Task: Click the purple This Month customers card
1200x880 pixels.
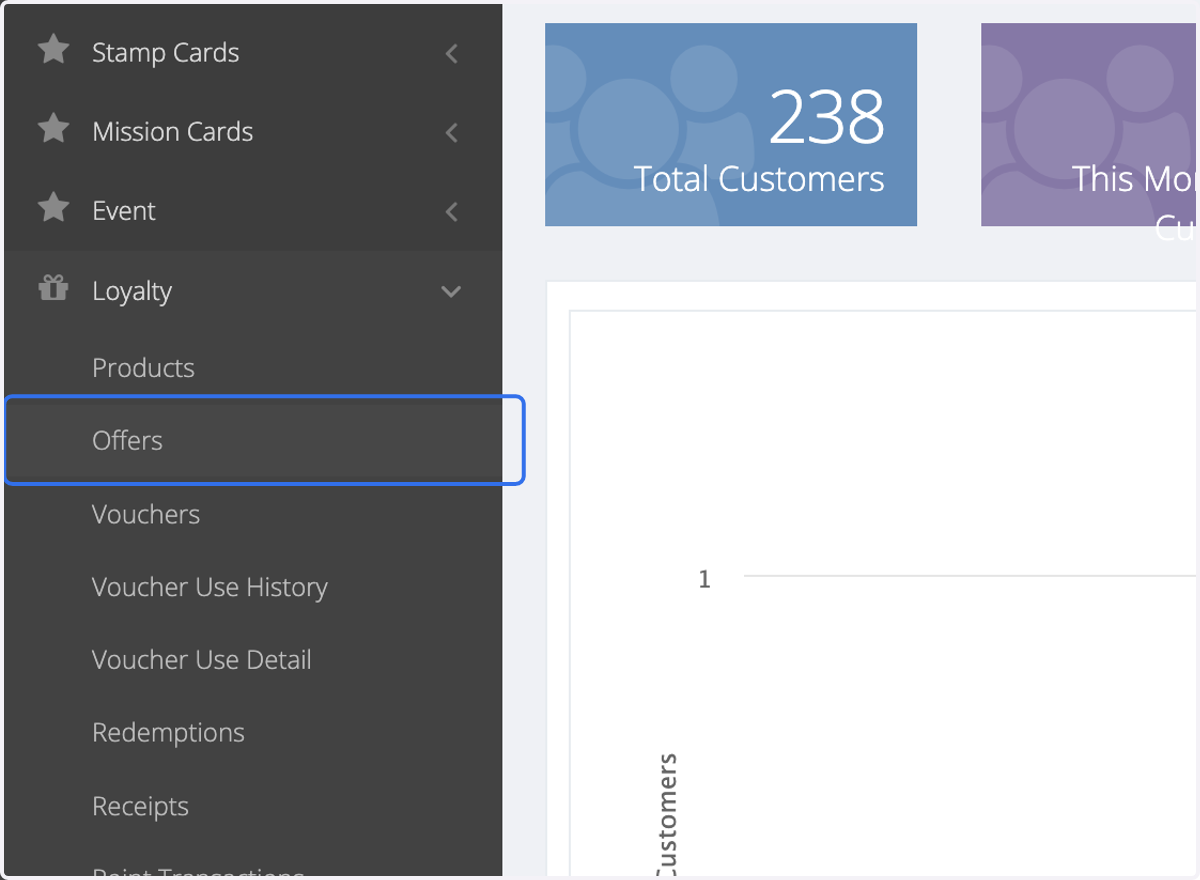Action: click(x=1089, y=125)
